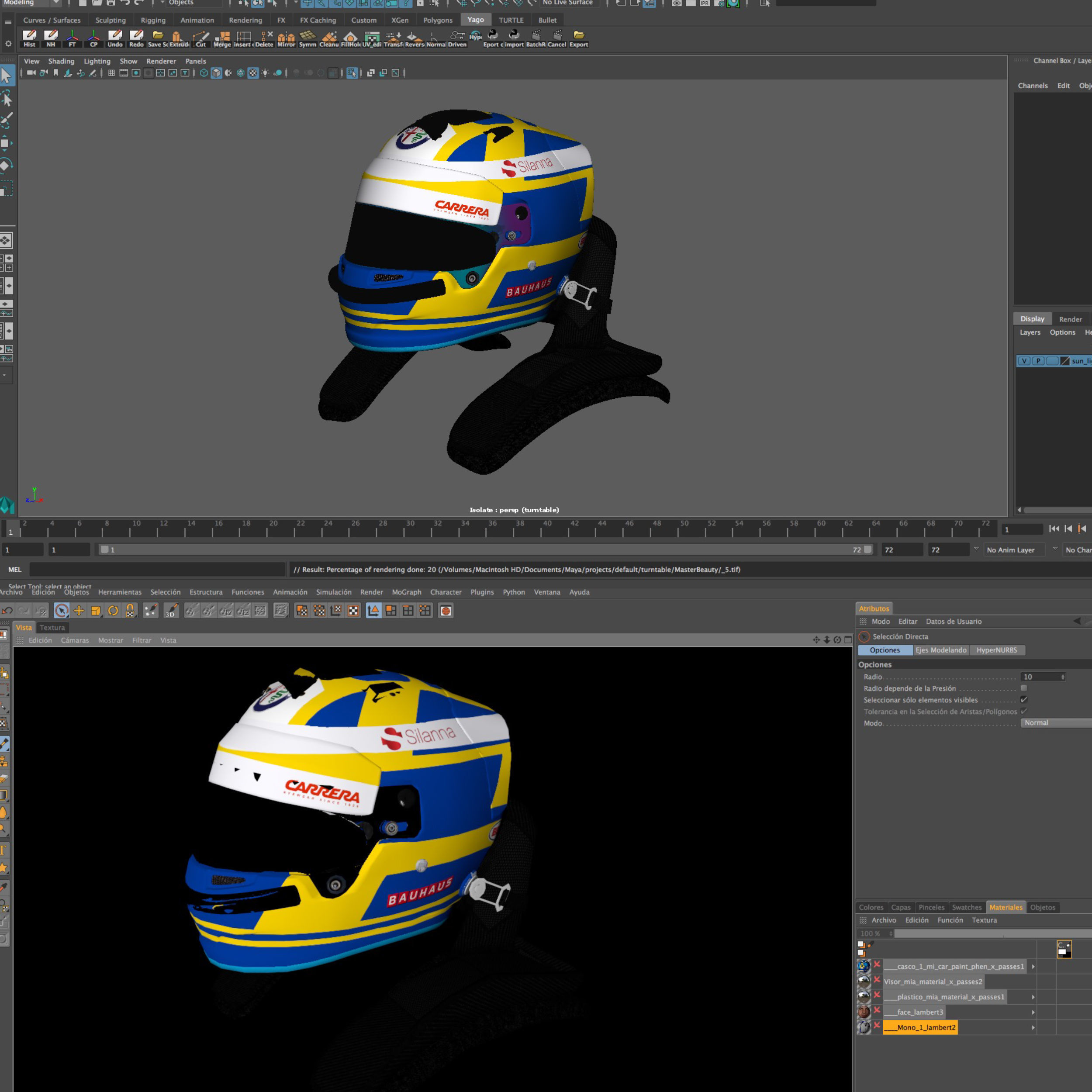
Task: Click the Maya range slider bar
Action: (486, 550)
